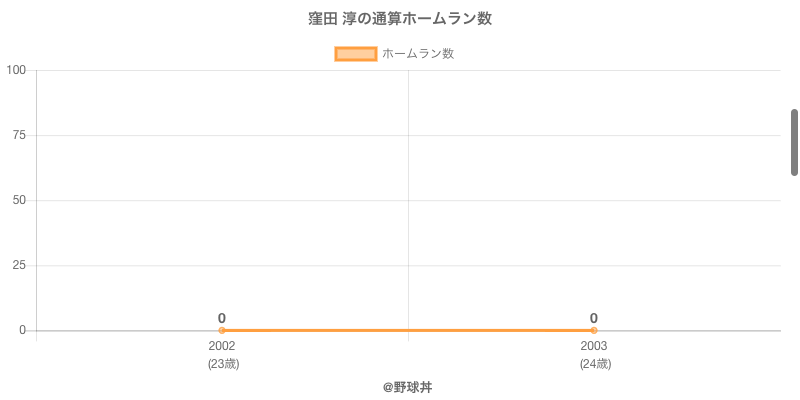Click the (23歳) age label
Screen dimensions: 800x400
pyautogui.click(x=223, y=364)
